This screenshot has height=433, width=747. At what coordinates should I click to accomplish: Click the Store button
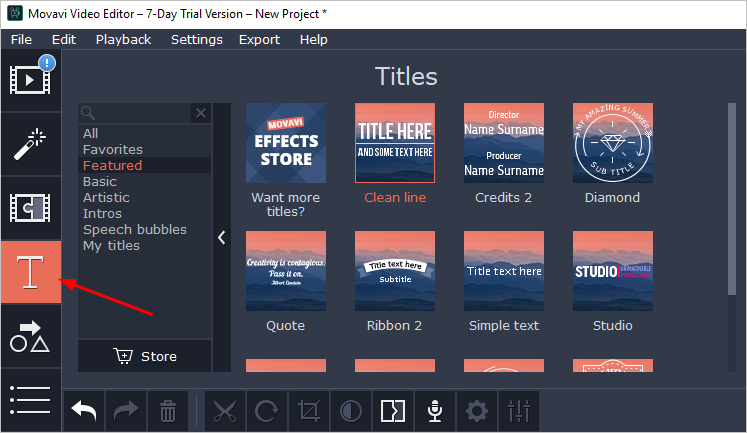(144, 356)
